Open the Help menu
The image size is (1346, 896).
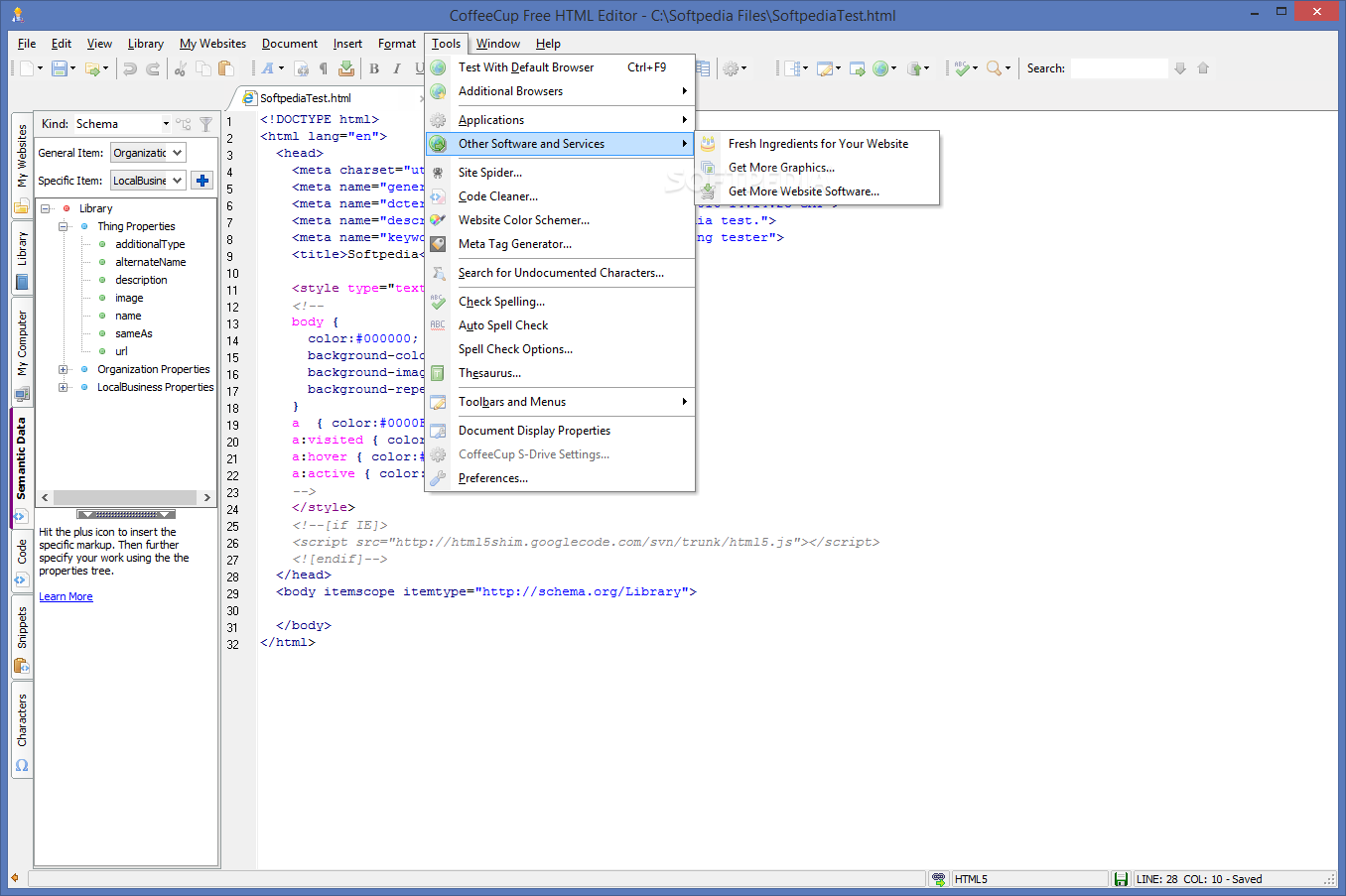(548, 44)
